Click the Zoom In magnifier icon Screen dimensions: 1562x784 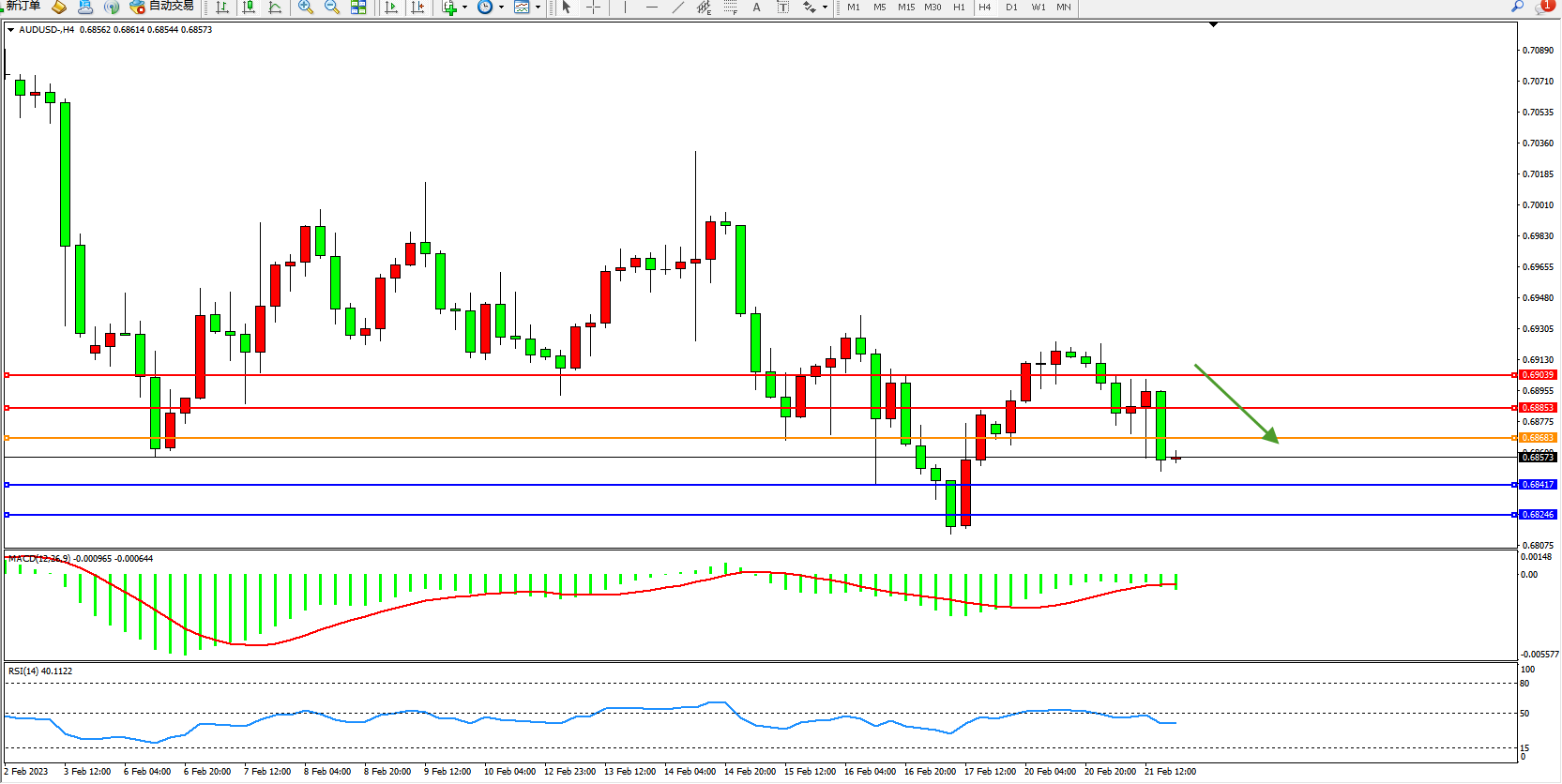tap(306, 7)
